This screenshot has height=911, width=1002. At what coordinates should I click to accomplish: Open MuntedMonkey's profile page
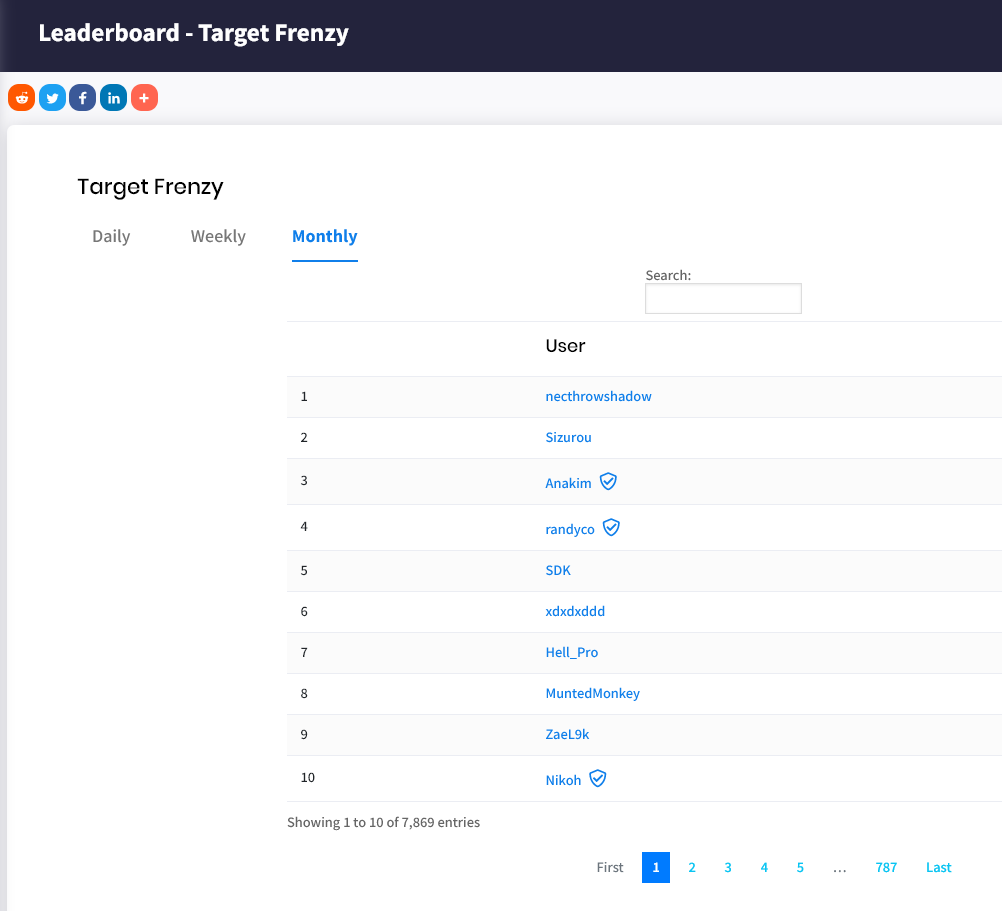point(592,693)
